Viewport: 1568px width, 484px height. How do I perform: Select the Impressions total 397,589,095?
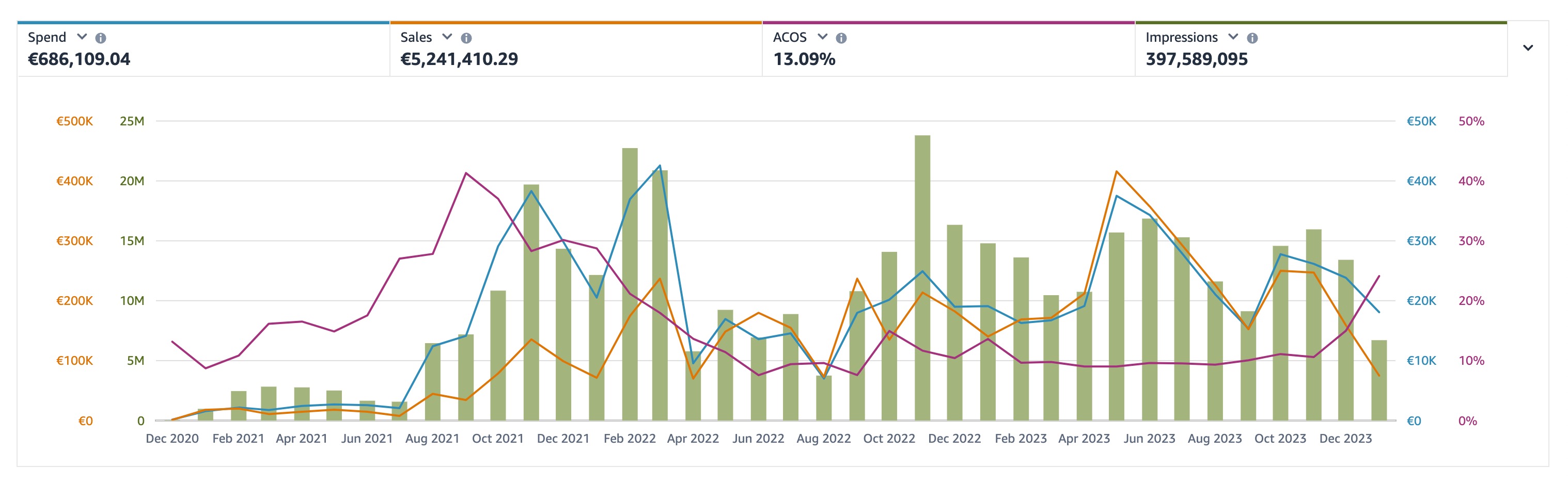click(x=1197, y=59)
